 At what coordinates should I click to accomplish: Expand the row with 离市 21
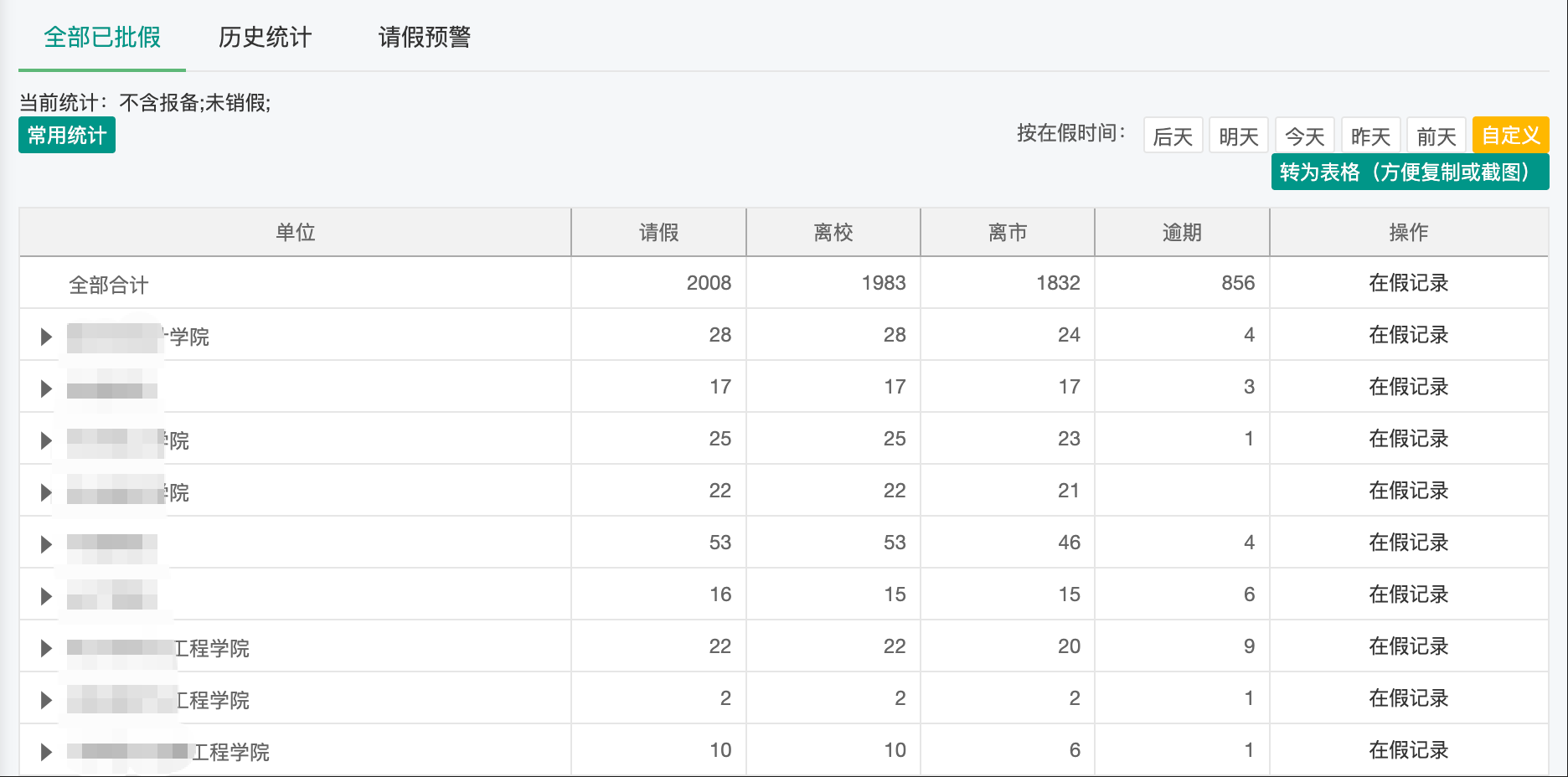pyautogui.click(x=46, y=492)
